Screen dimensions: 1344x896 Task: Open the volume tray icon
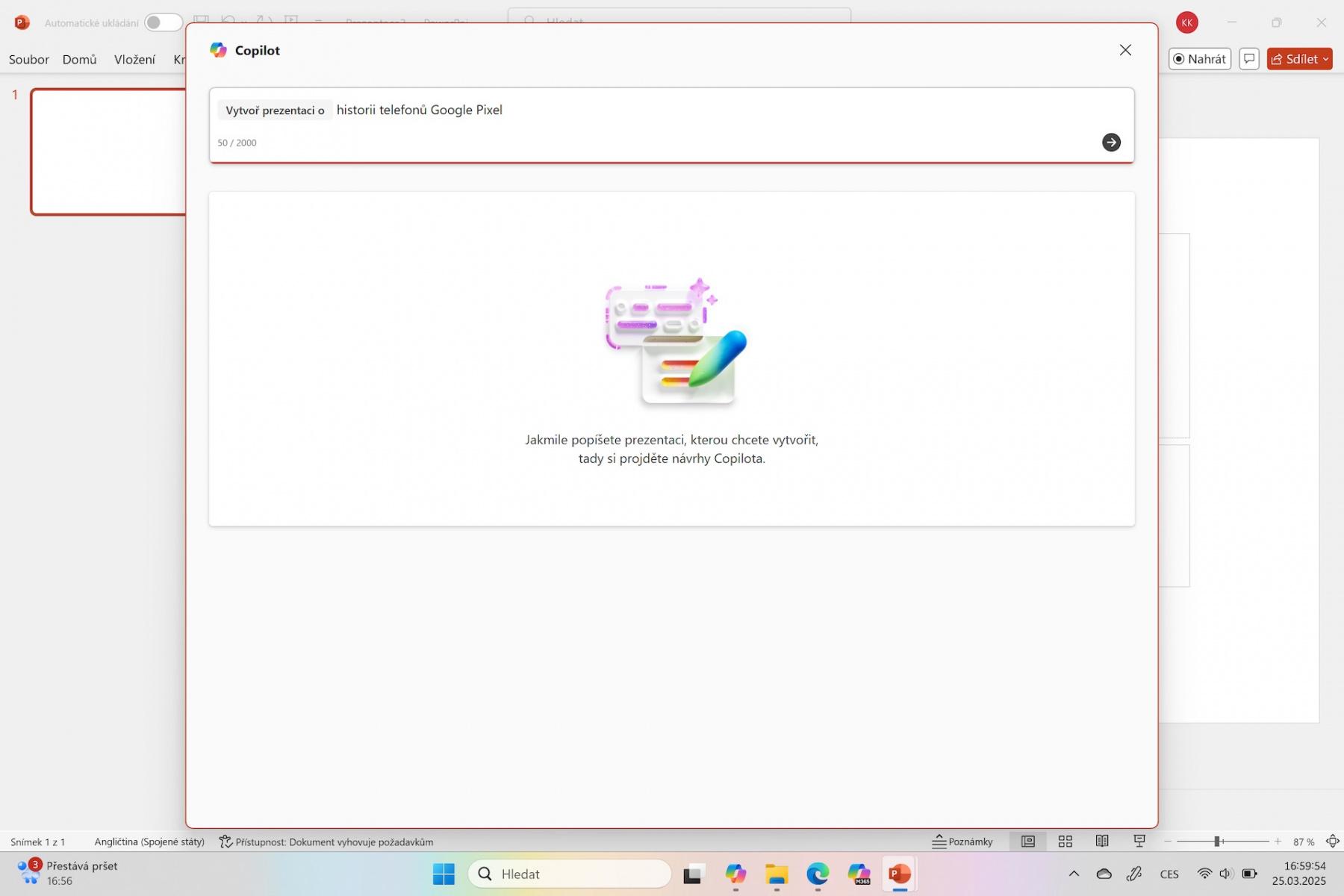tap(1226, 874)
